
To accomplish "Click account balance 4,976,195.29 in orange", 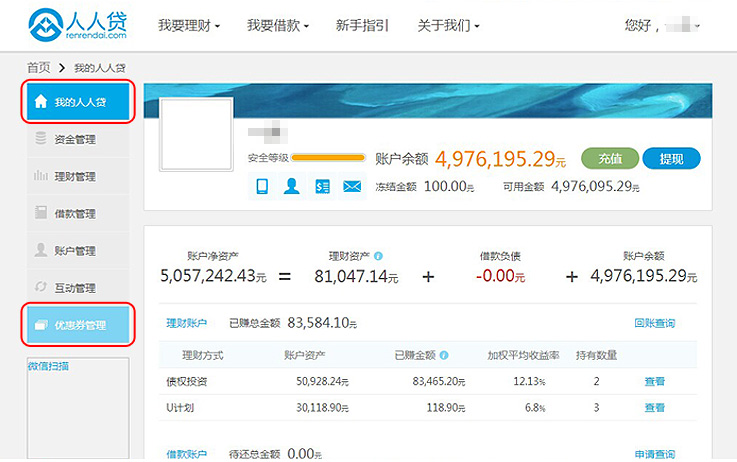I will 500,159.
